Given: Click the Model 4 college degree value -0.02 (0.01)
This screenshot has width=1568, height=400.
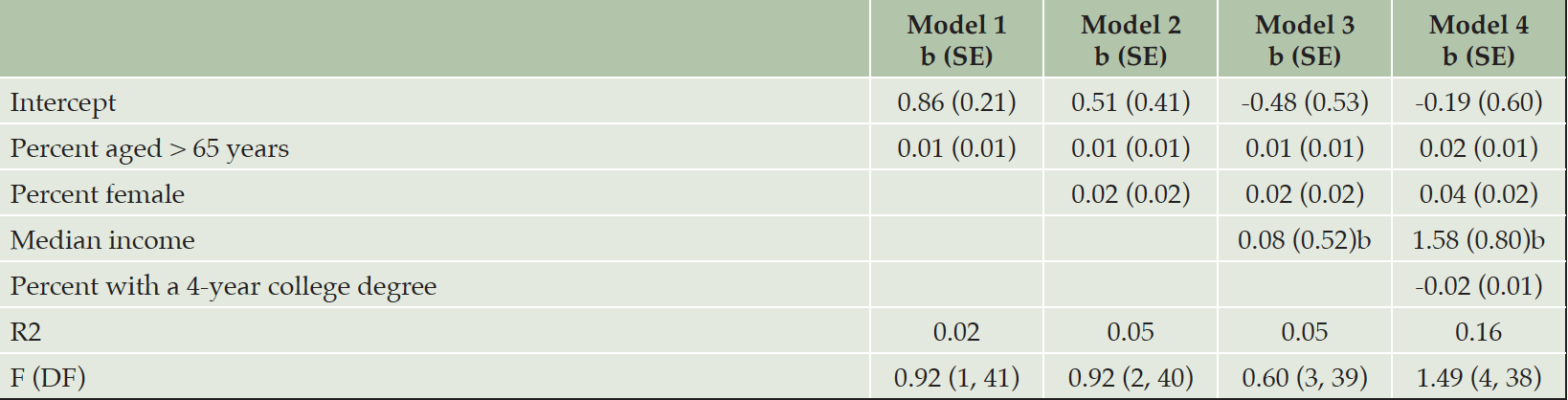Looking at the screenshot, I should (x=1479, y=286).
